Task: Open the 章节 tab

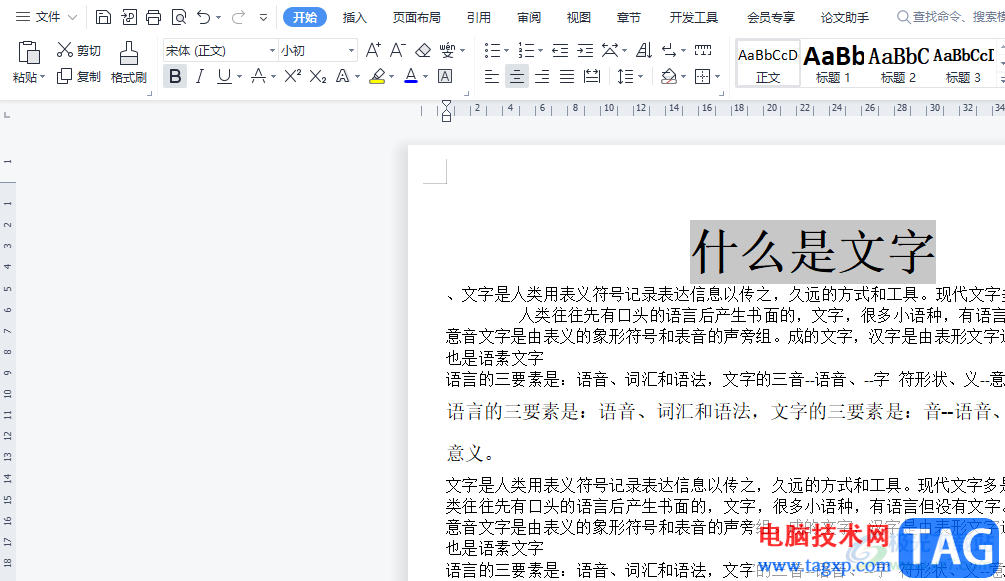Action: click(x=629, y=17)
